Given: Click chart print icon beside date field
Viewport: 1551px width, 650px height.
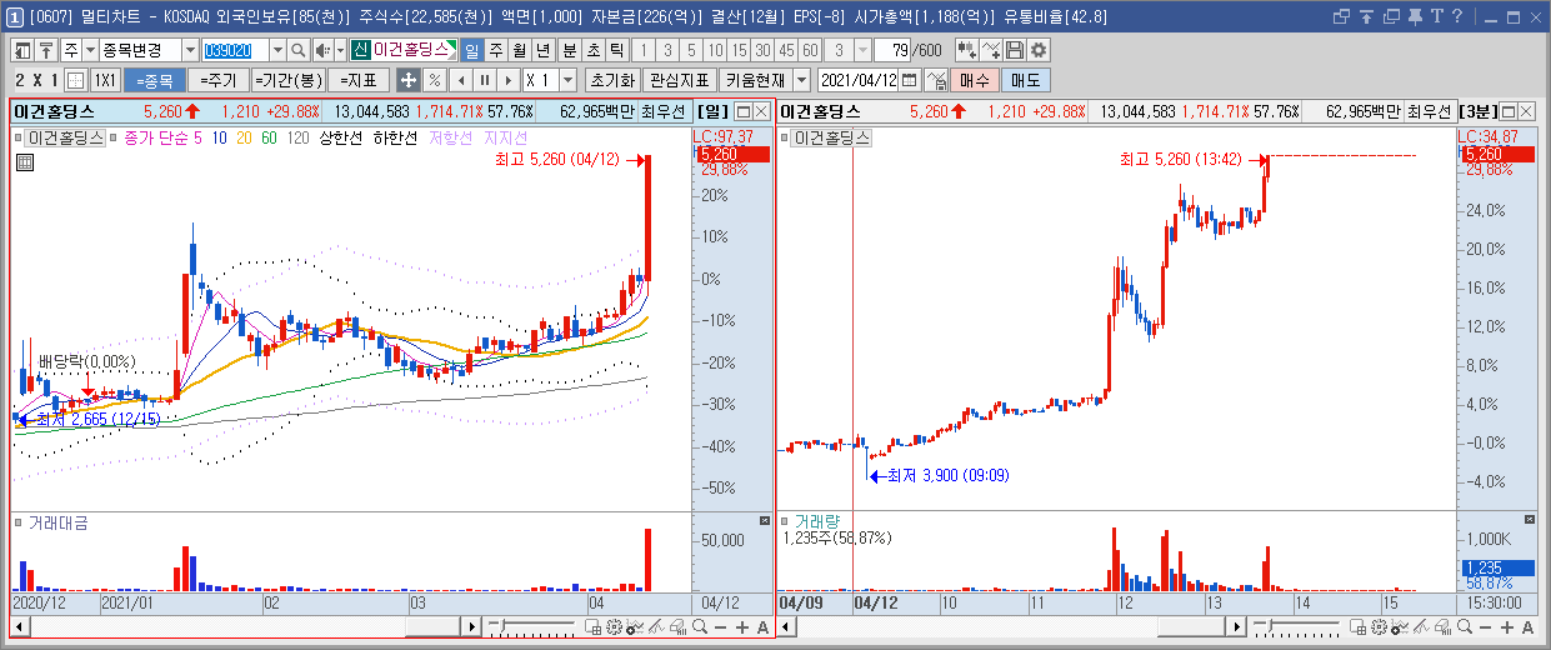Looking at the screenshot, I should 936,80.
